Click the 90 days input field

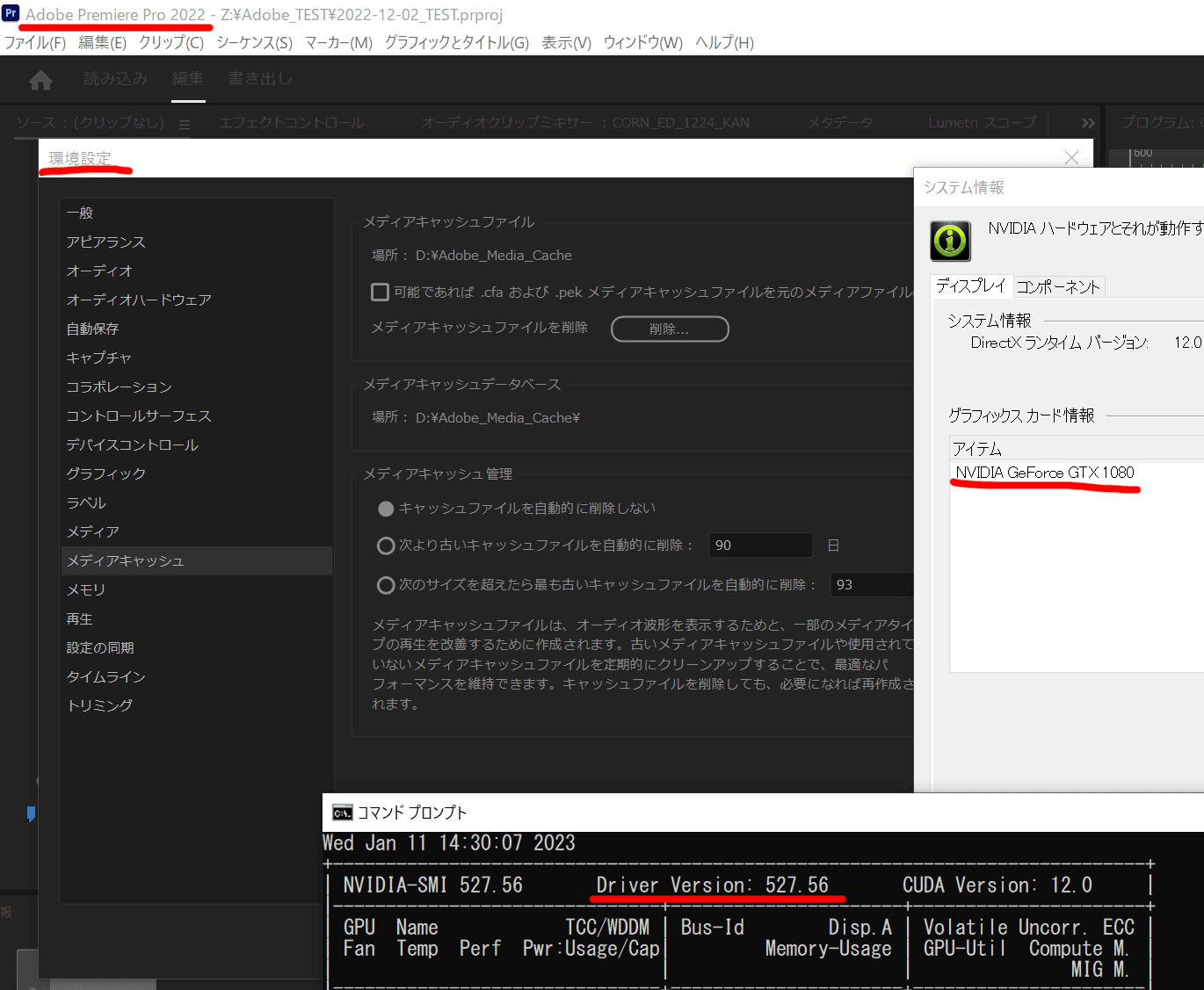(759, 545)
